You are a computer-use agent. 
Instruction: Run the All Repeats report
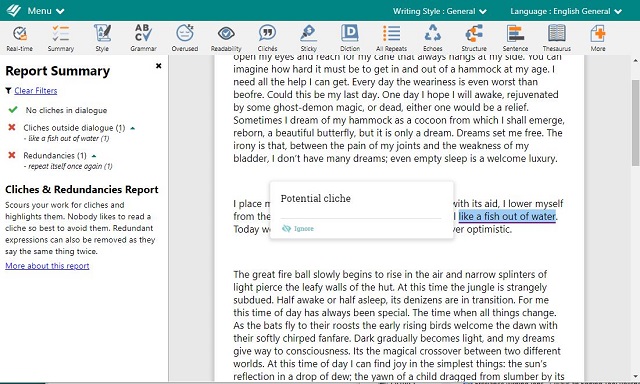(x=391, y=38)
